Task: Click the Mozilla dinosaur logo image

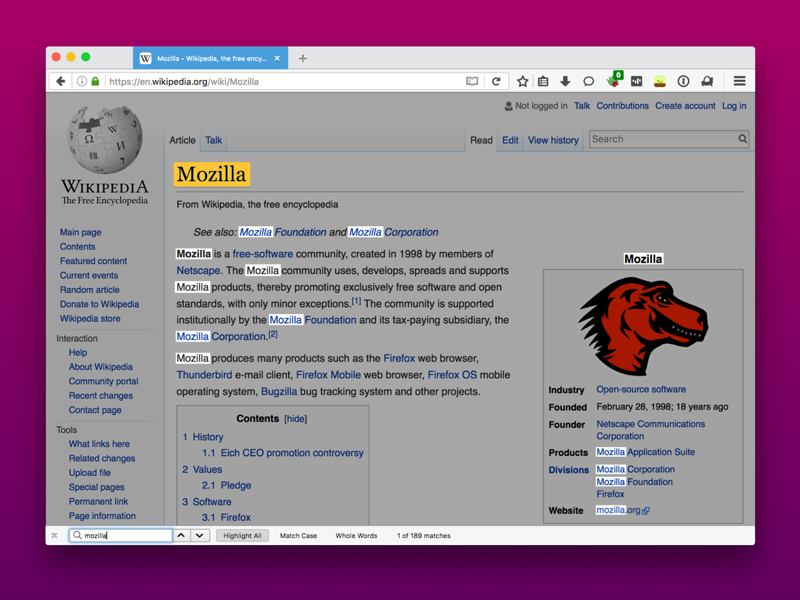Action: click(x=643, y=326)
